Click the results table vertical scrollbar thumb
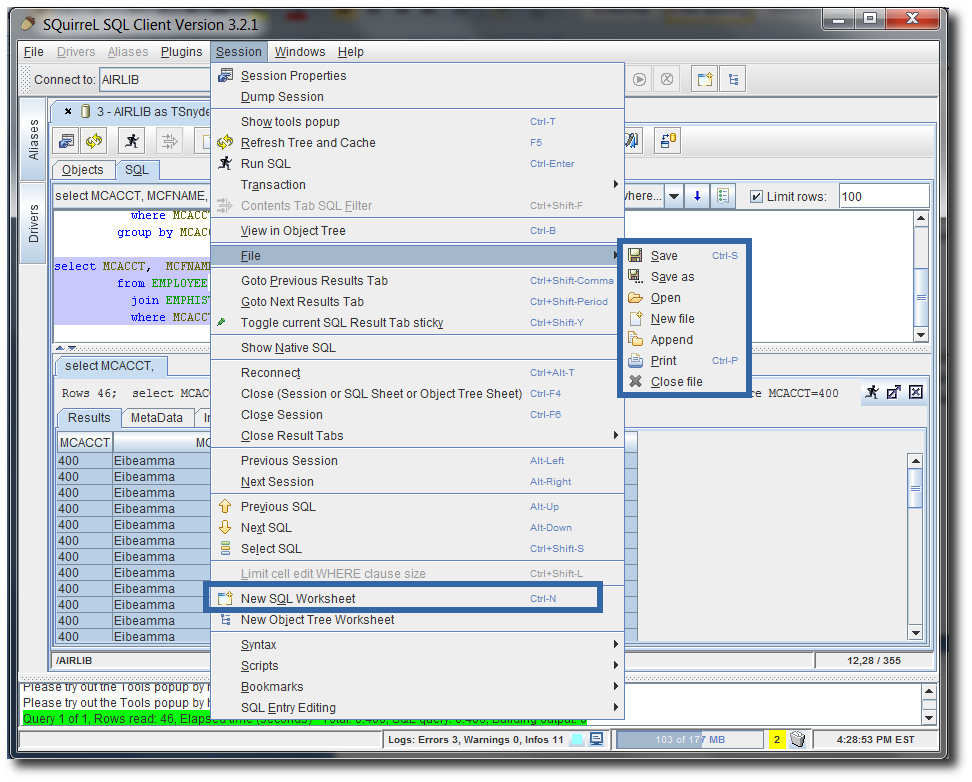This screenshot has width=972, height=782. coord(916,488)
